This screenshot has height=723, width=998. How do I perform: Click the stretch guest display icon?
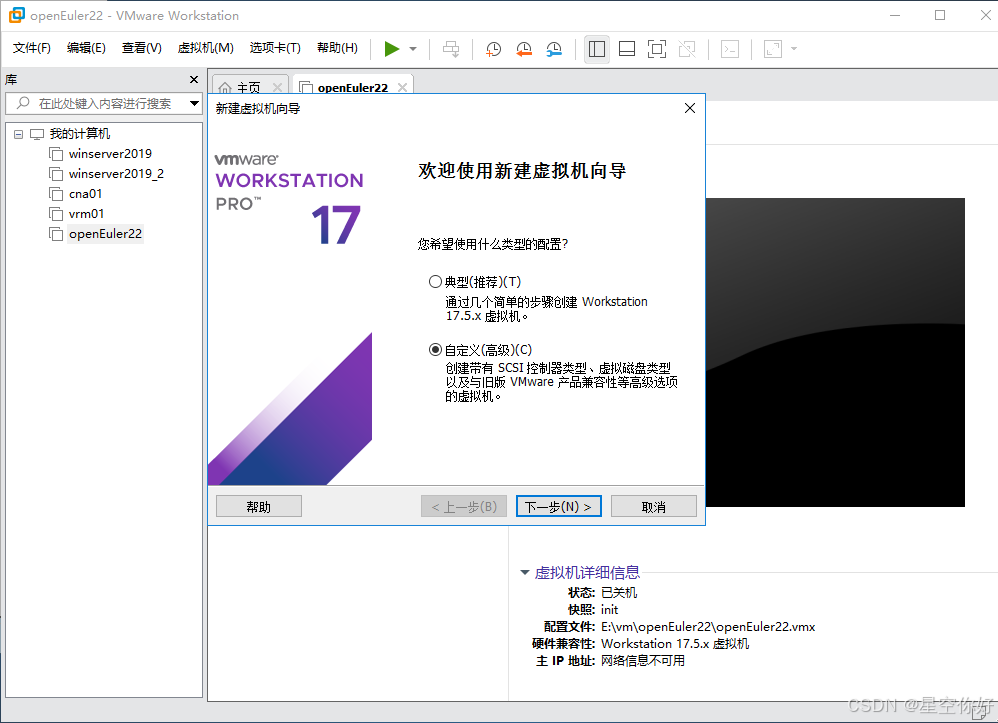[x=773, y=49]
